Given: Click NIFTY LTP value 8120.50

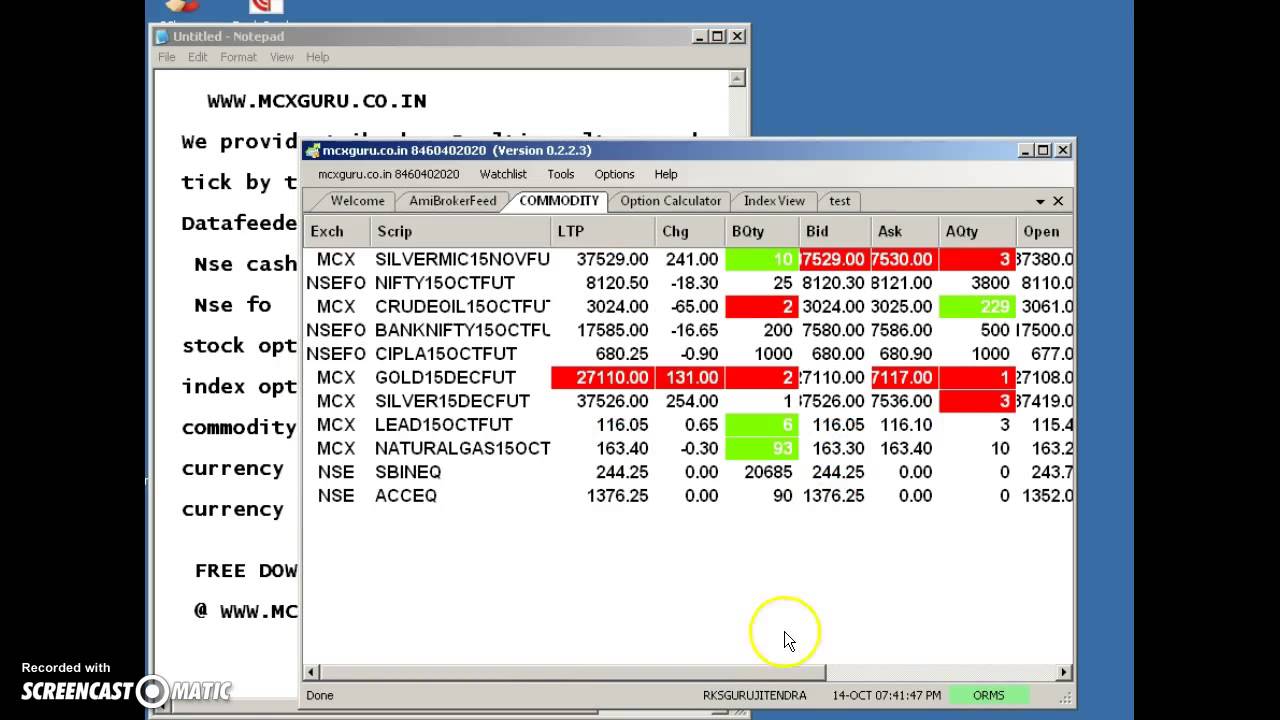Looking at the screenshot, I should coord(617,283).
